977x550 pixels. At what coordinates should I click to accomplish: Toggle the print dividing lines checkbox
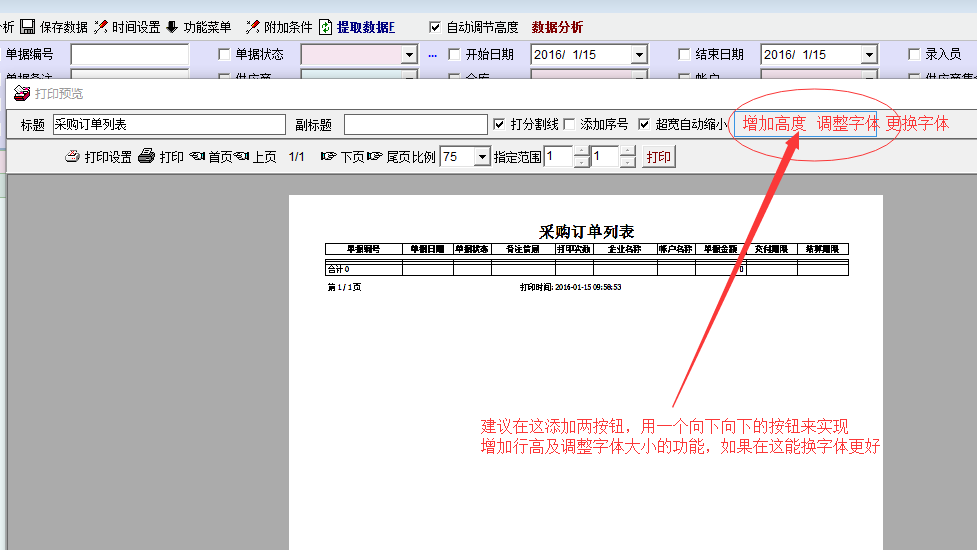[x=500, y=125]
